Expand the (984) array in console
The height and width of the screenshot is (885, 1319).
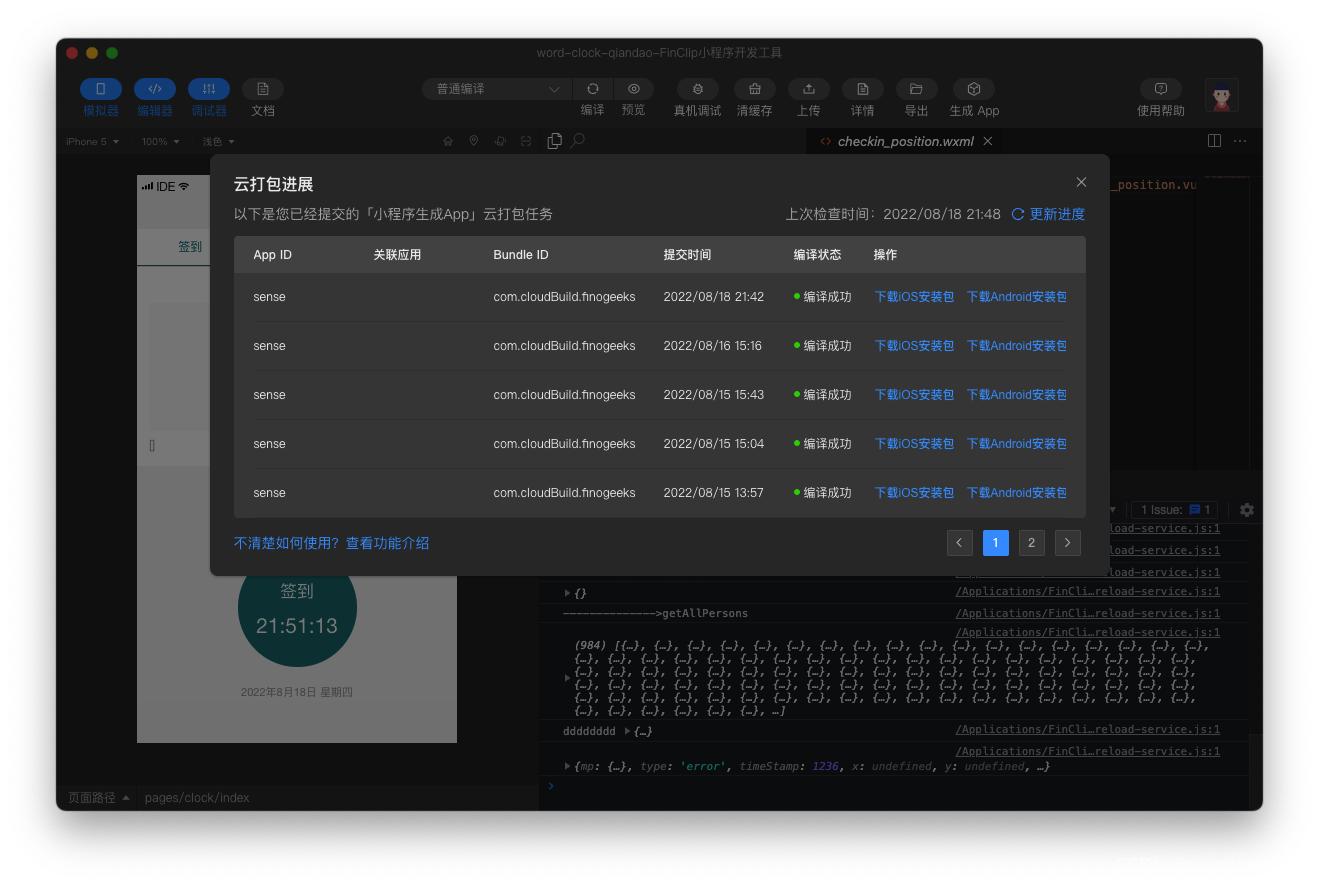[x=567, y=678]
